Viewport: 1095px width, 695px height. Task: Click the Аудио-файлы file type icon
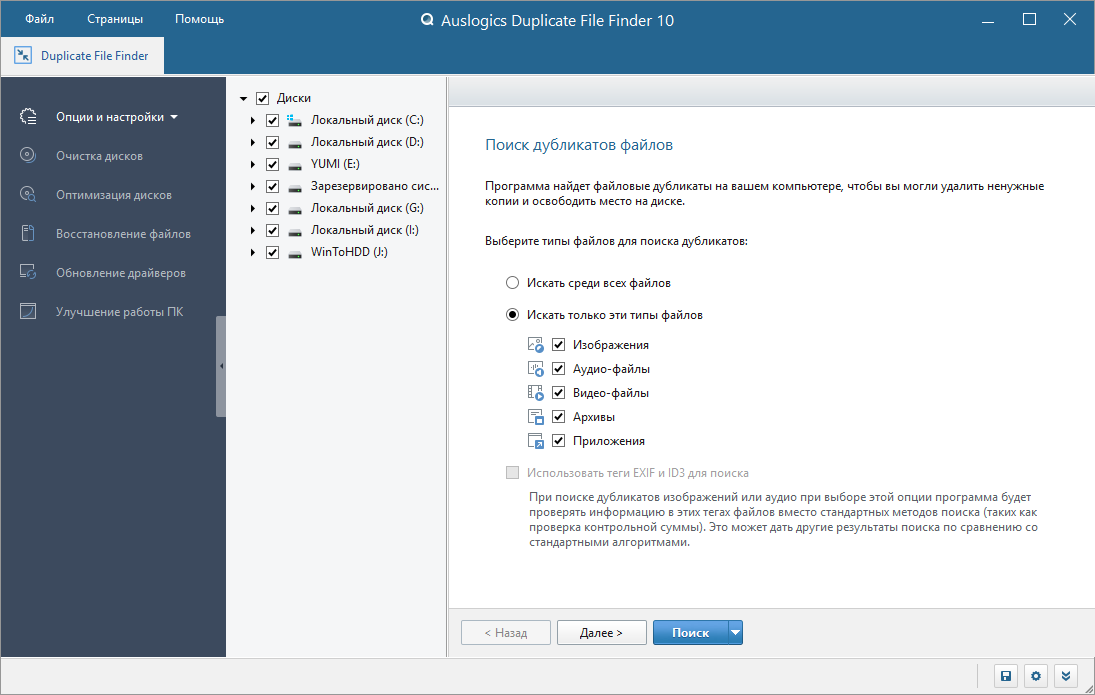pyautogui.click(x=536, y=369)
